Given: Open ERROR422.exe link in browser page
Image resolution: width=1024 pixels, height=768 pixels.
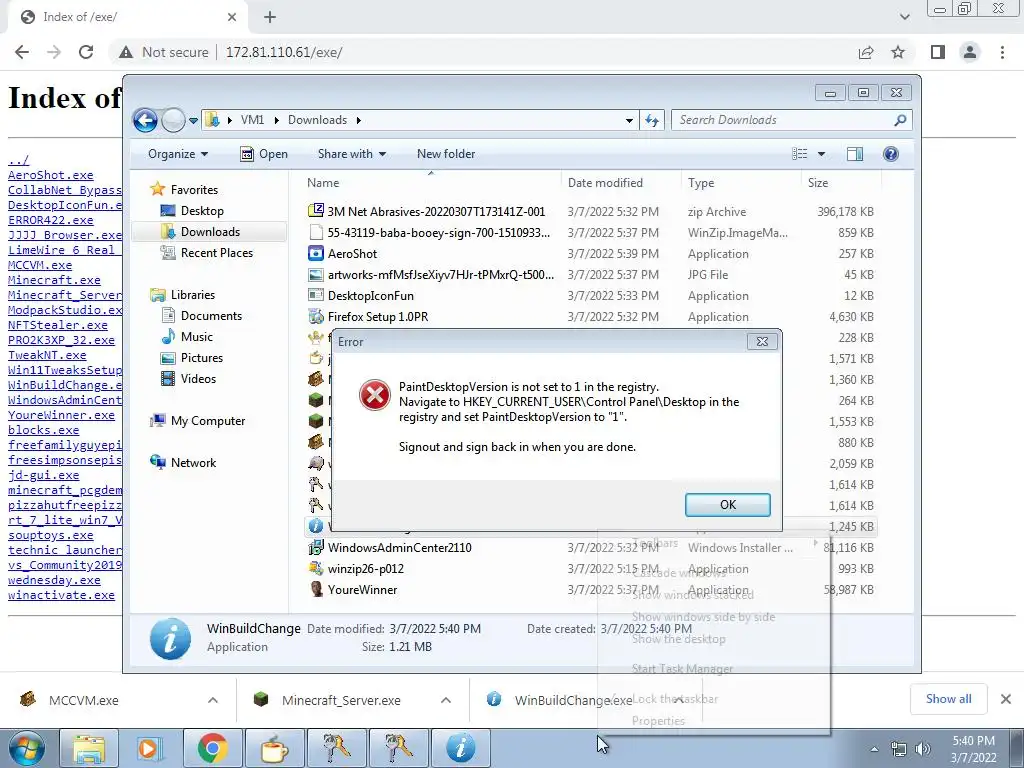Looking at the screenshot, I should click(51, 220).
